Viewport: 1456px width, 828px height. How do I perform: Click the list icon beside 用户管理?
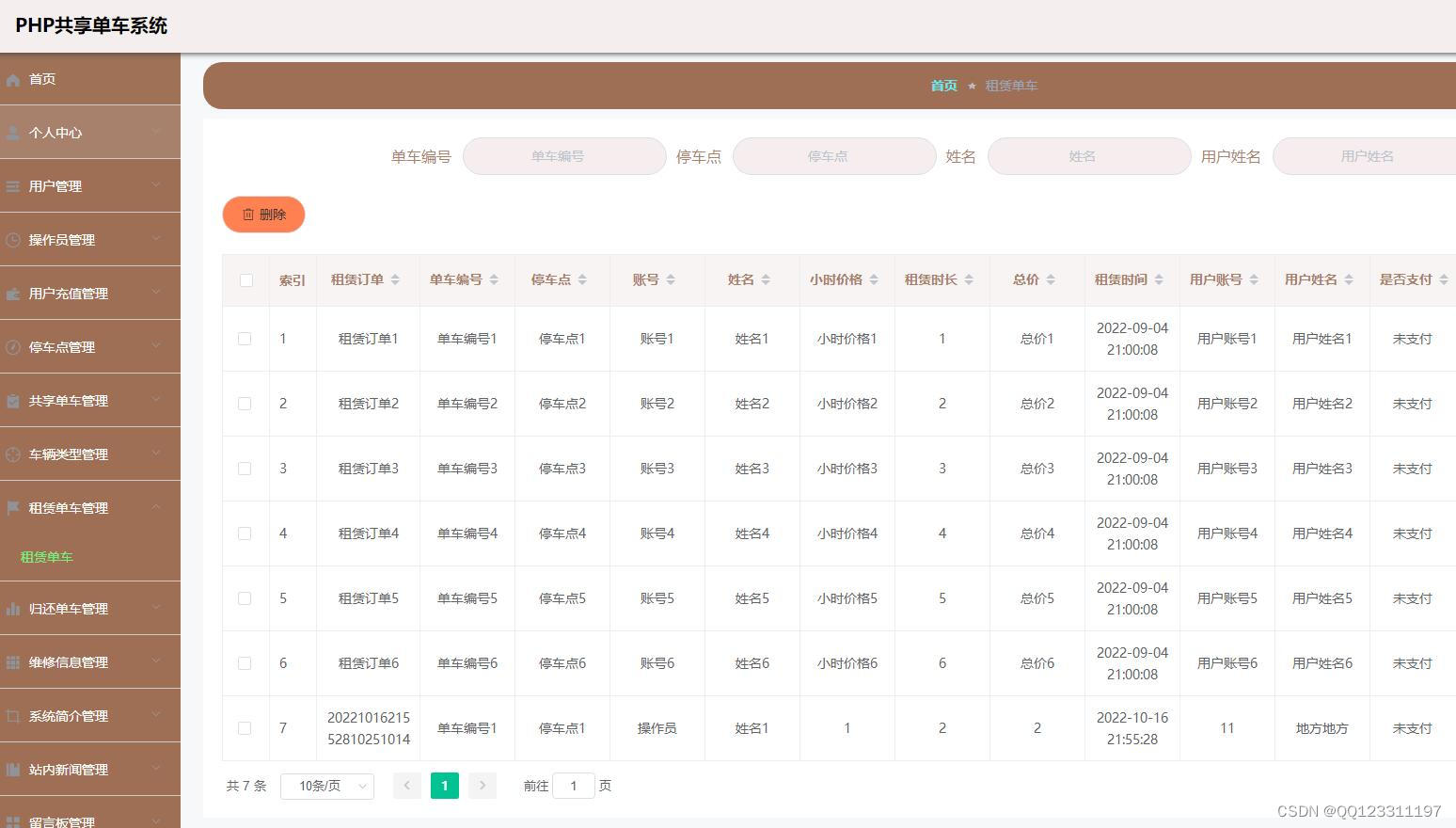coord(13,187)
